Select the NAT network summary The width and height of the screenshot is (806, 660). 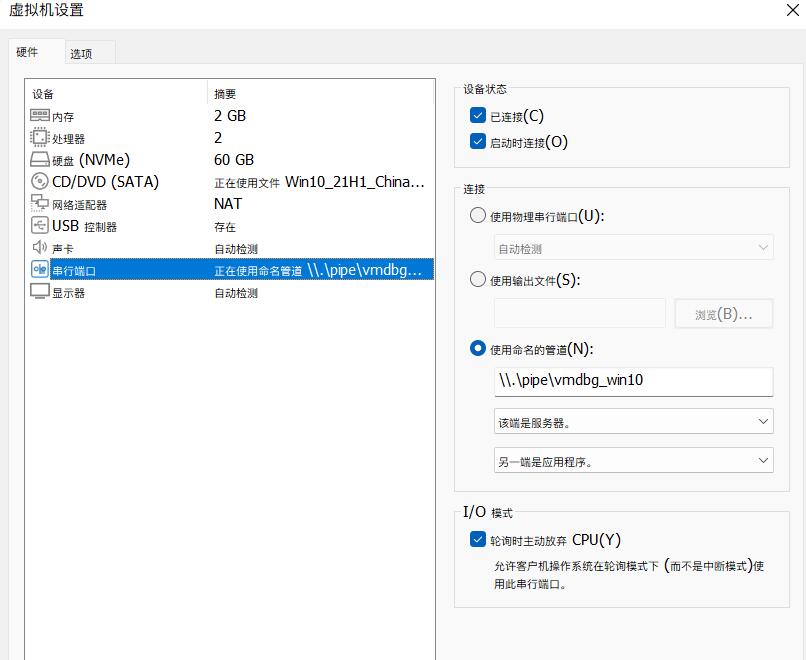click(x=228, y=204)
